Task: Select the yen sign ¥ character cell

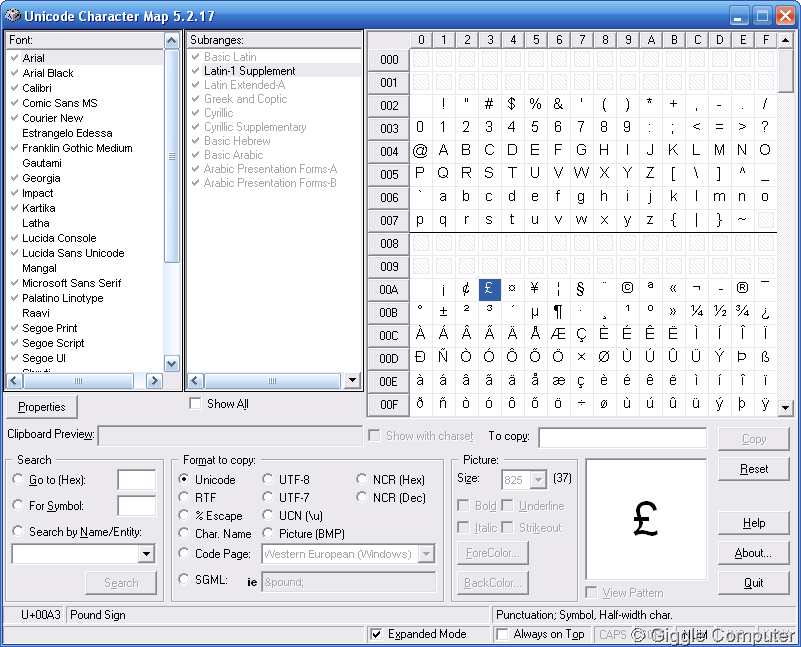Action: 535,290
